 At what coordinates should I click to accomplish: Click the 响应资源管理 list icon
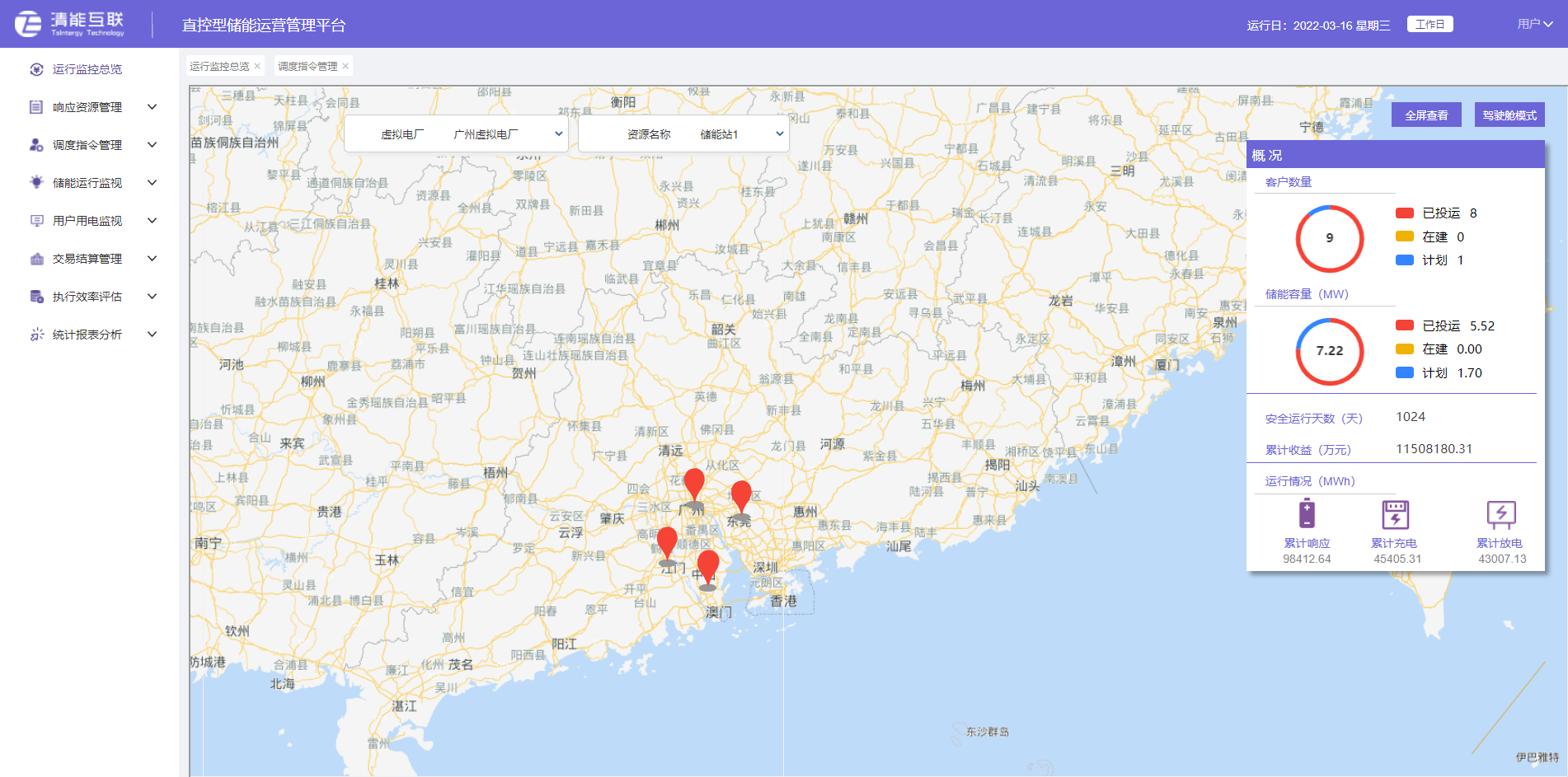pyautogui.click(x=36, y=107)
